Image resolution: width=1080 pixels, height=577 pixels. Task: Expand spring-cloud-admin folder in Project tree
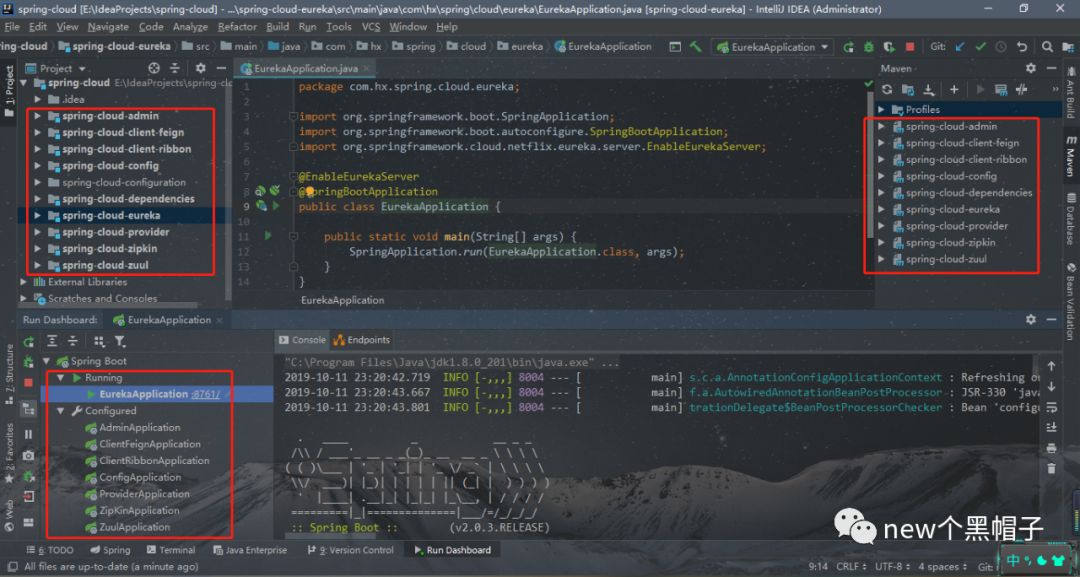point(37,116)
